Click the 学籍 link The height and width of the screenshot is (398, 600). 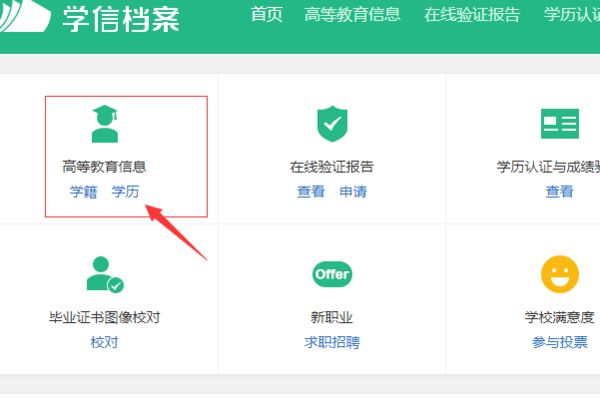(83, 191)
